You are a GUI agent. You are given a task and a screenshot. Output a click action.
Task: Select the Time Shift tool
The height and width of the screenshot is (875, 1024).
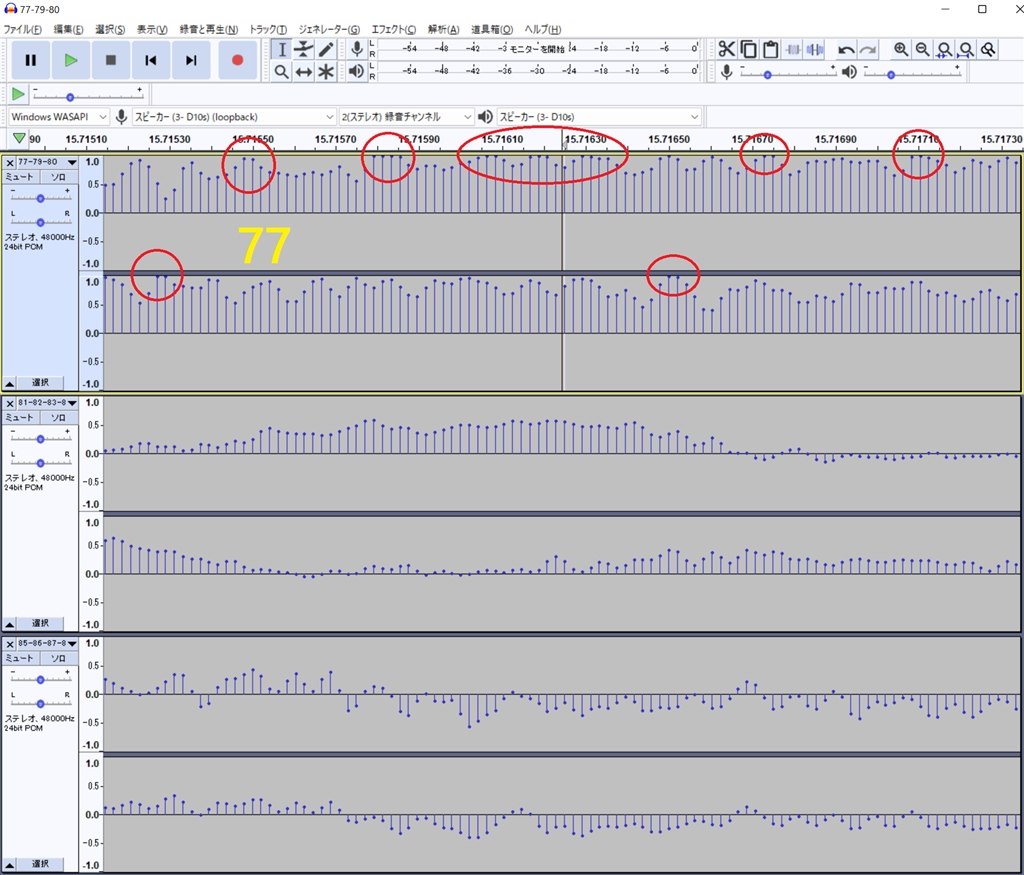(304, 72)
